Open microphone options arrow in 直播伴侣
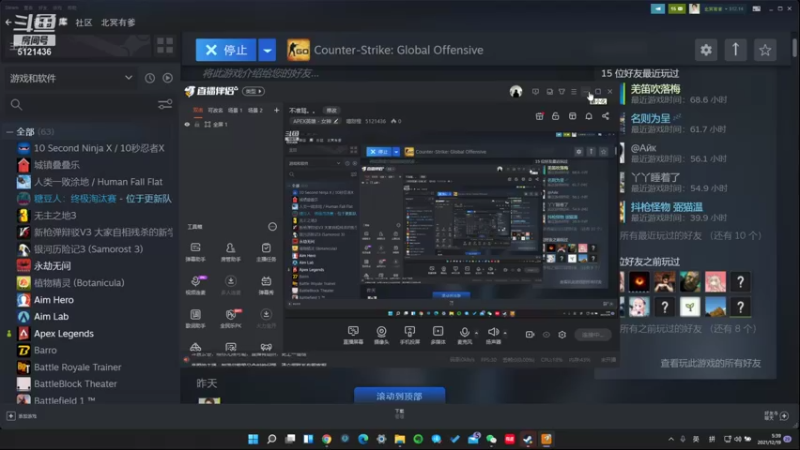 tap(477, 333)
